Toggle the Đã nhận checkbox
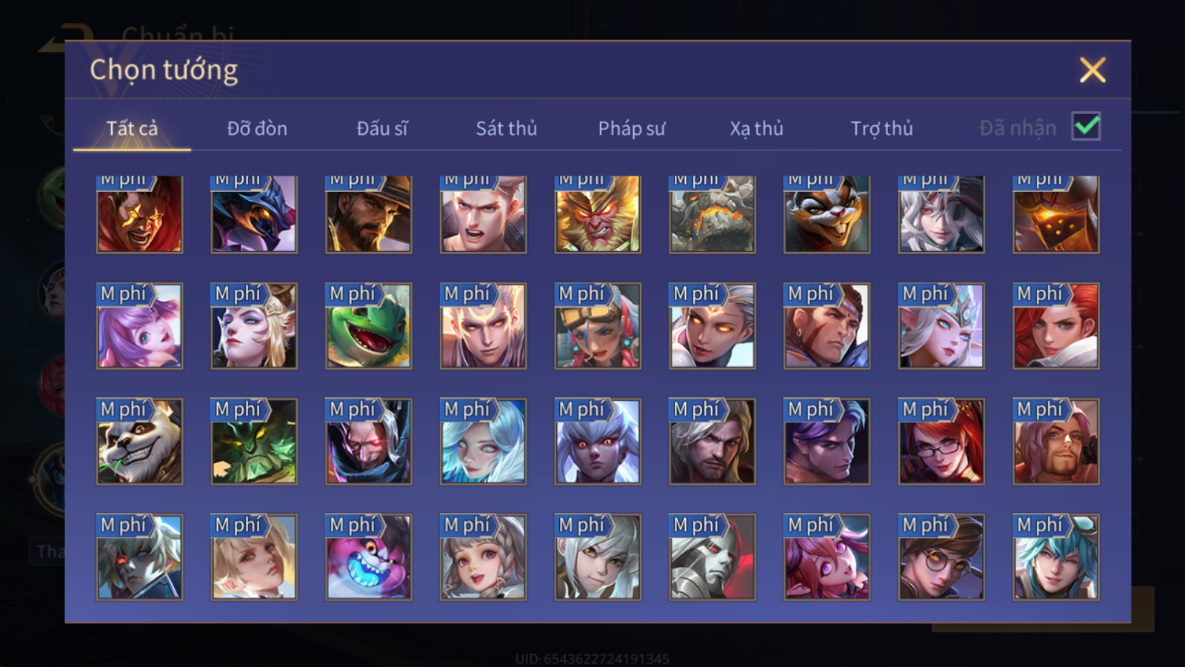 [x=1086, y=126]
